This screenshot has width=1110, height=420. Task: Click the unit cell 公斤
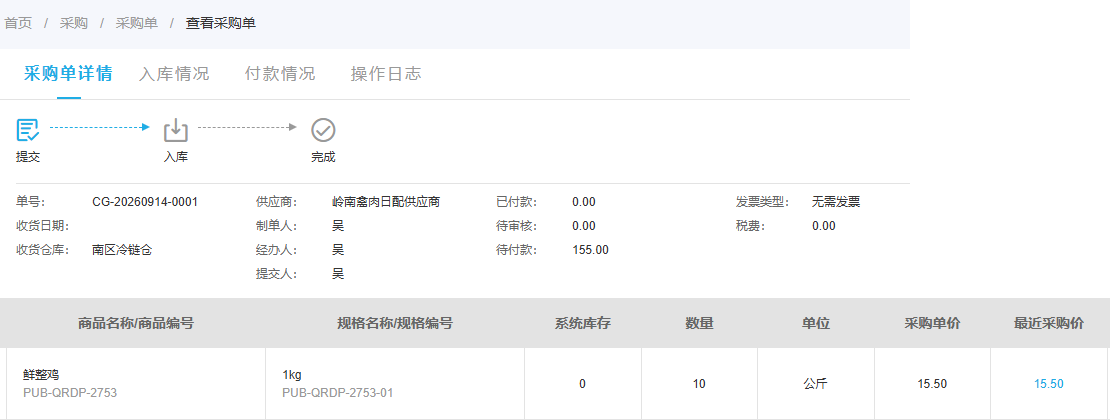[x=816, y=384]
